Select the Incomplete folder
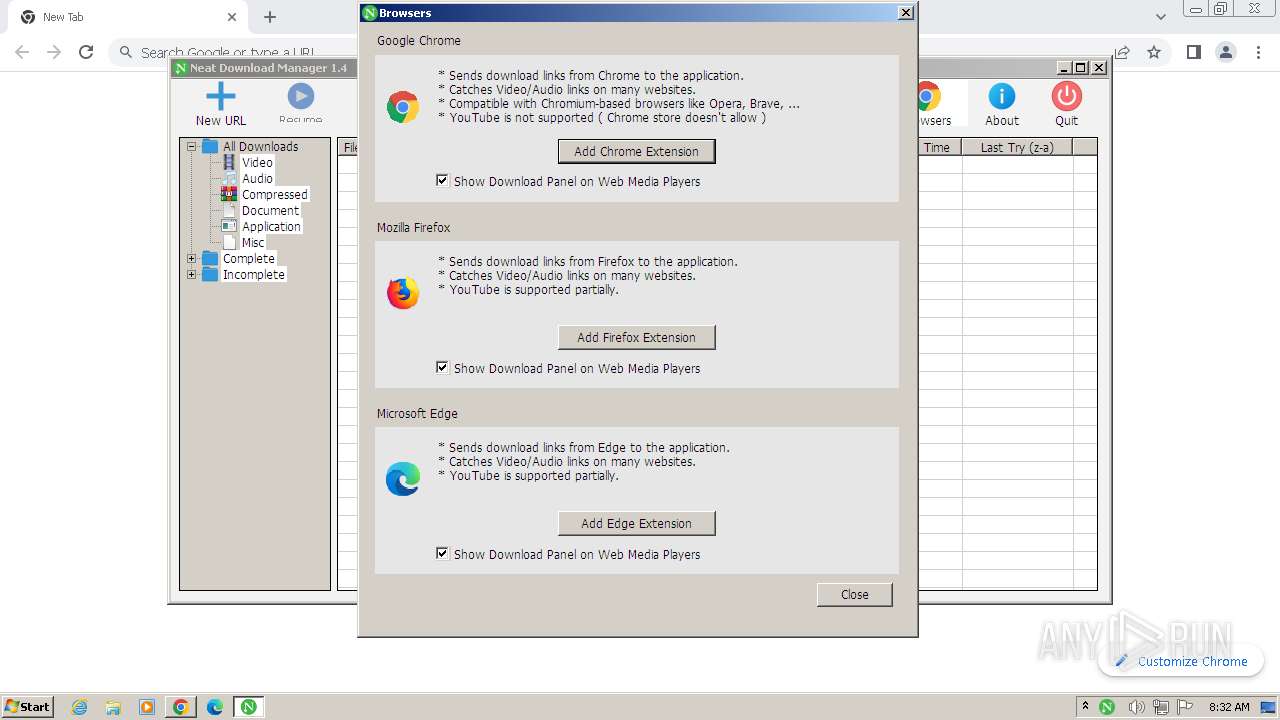 click(x=253, y=274)
